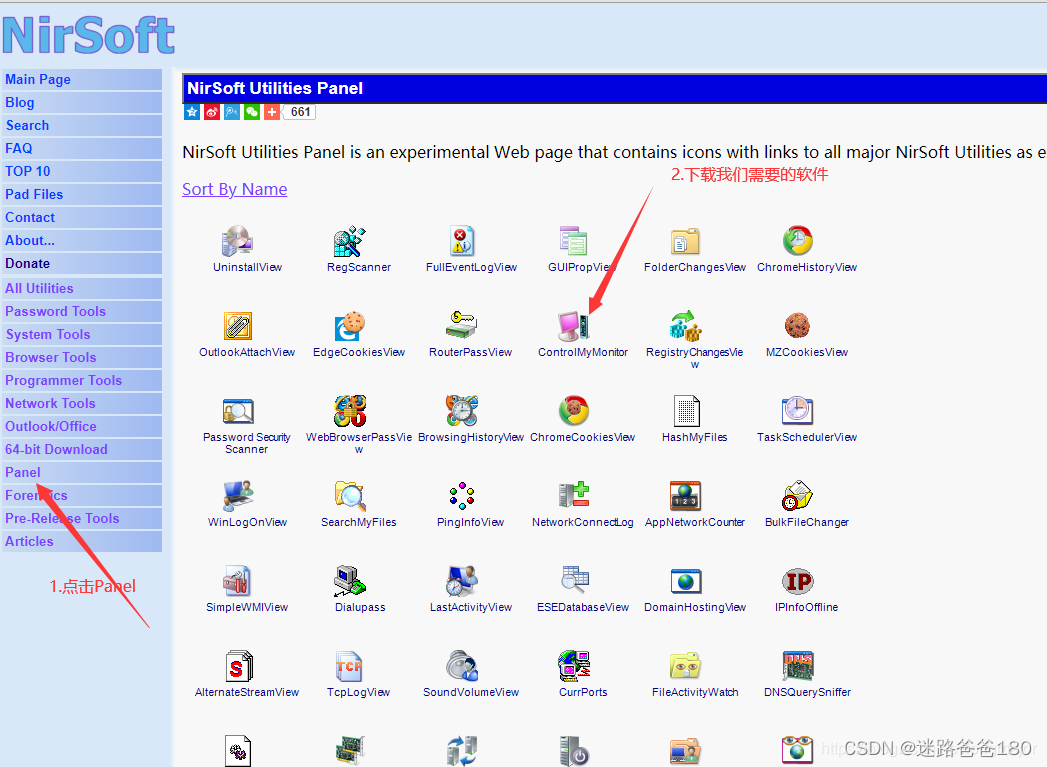Image resolution: width=1047 pixels, height=767 pixels.
Task: Open the ChromeCookiesView icon
Action: coord(574,411)
